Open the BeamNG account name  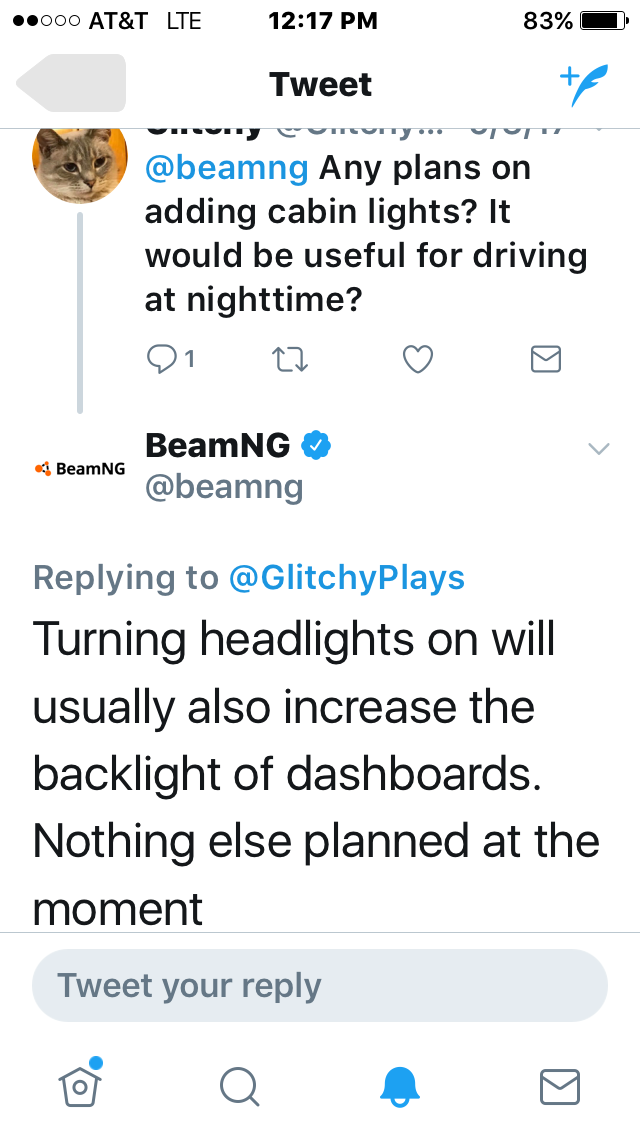217,445
